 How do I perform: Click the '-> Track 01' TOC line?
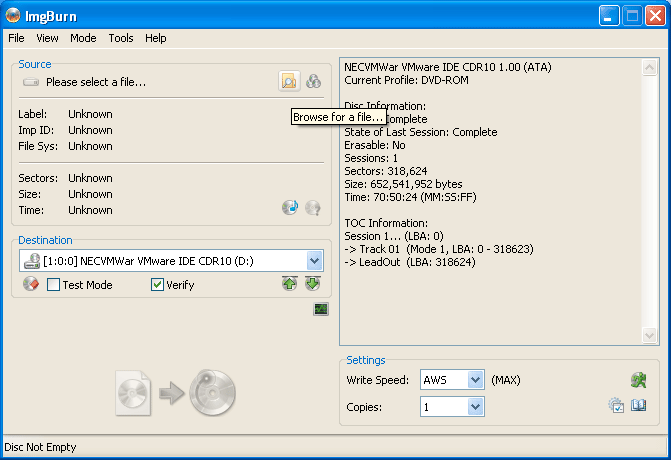coord(439,249)
